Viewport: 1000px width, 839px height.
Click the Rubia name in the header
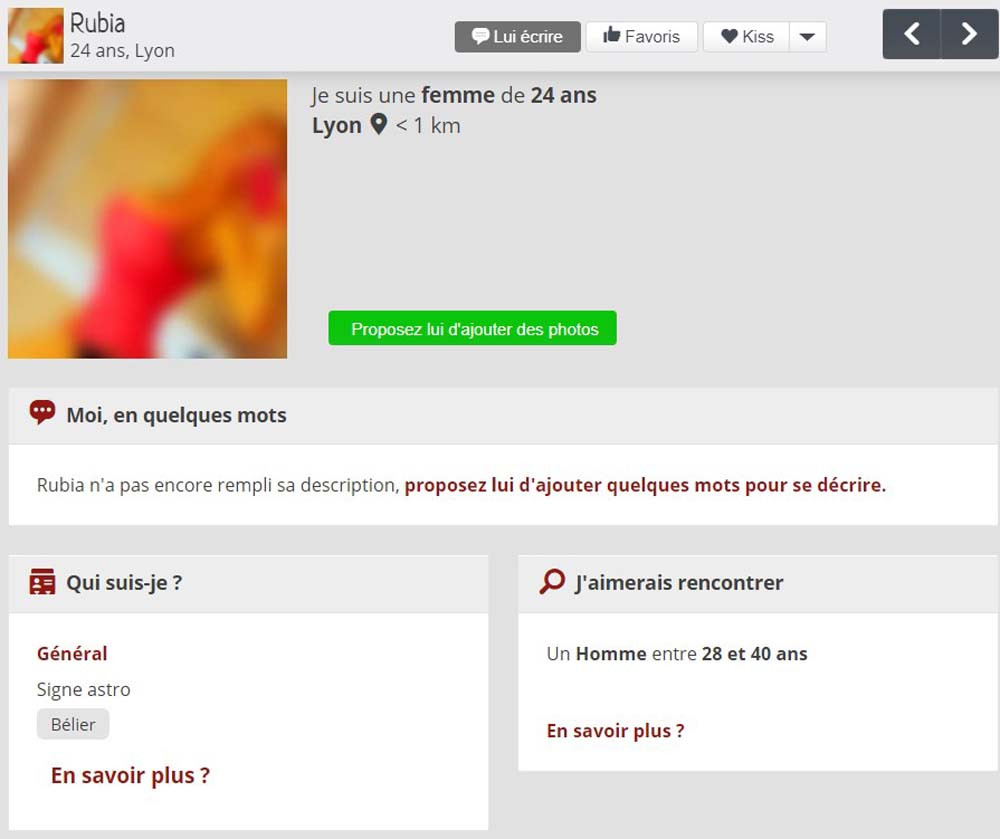click(97, 24)
